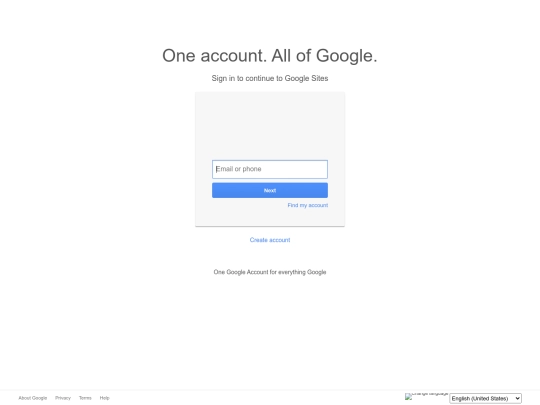540x405 pixels.
Task: Follow the Create account link
Action: [x=270, y=240]
